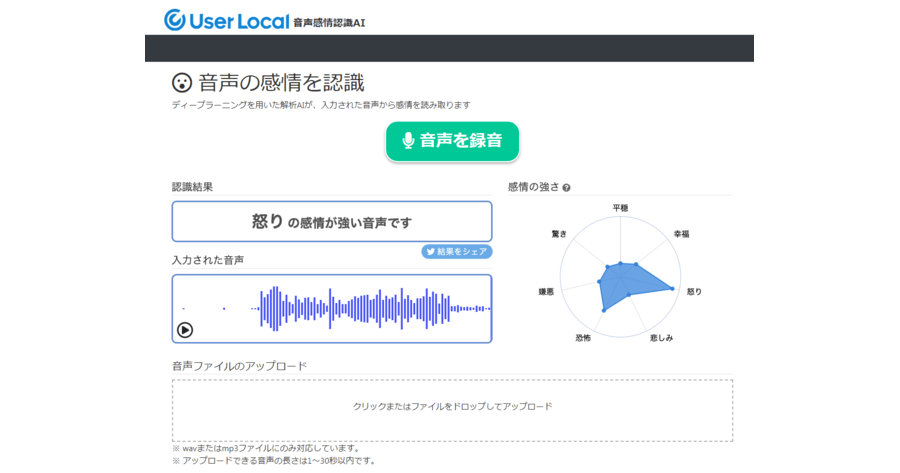Image resolution: width=900 pixels, height=473 pixels.
Task: Share result via 結果をシェア button
Action: pos(457,251)
